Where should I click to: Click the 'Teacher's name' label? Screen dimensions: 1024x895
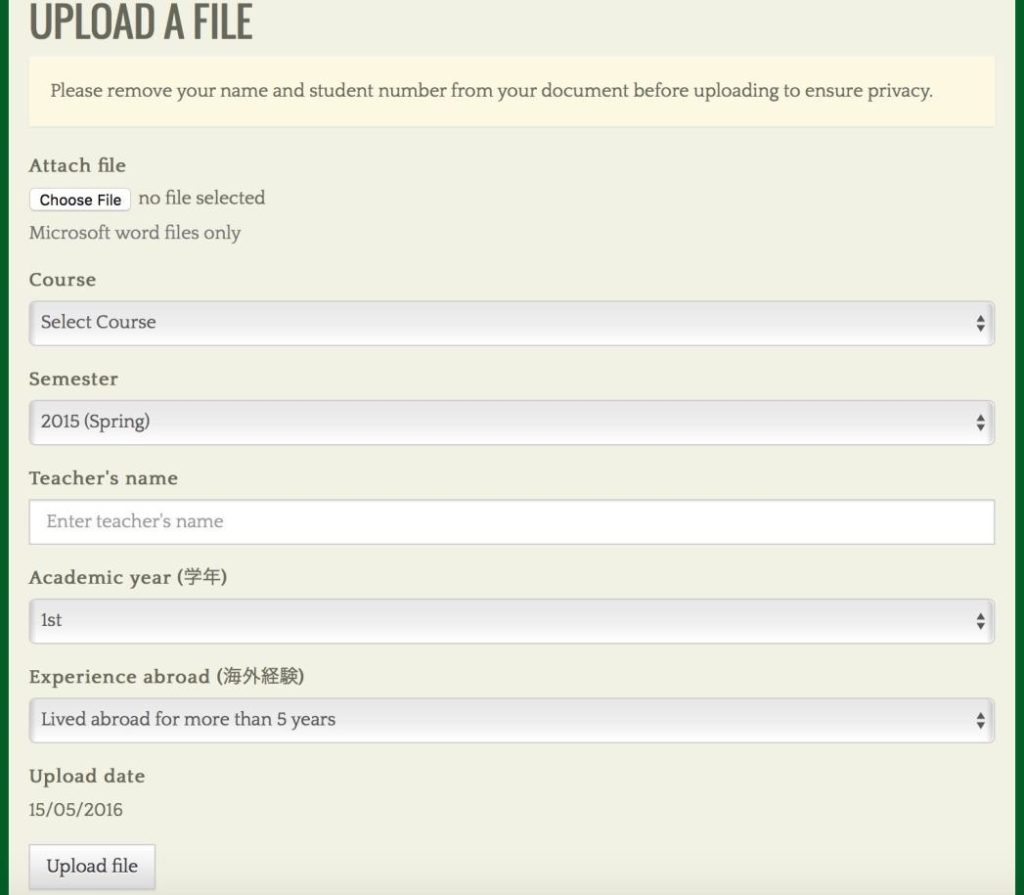pyautogui.click(x=103, y=478)
